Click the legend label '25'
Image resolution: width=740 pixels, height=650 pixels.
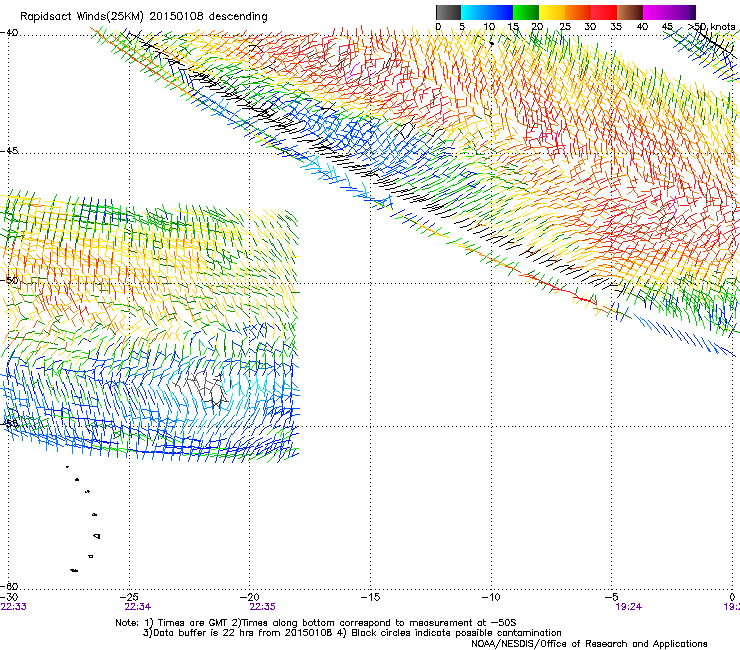[565, 26]
